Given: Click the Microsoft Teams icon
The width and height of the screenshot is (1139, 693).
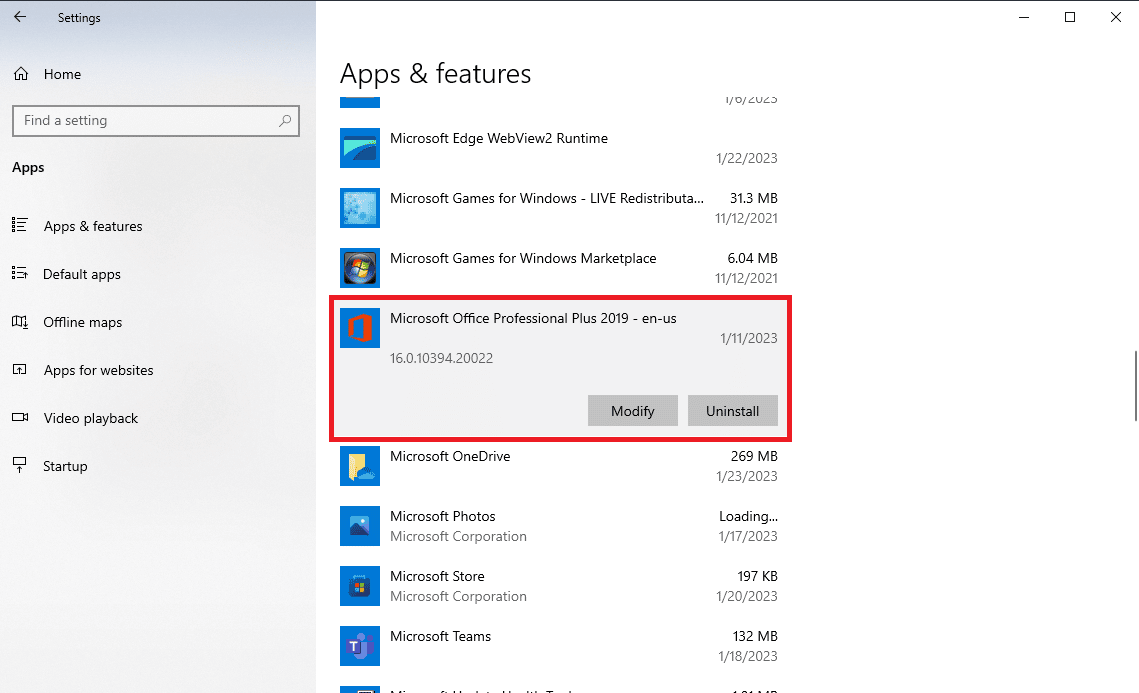Looking at the screenshot, I should [x=360, y=646].
